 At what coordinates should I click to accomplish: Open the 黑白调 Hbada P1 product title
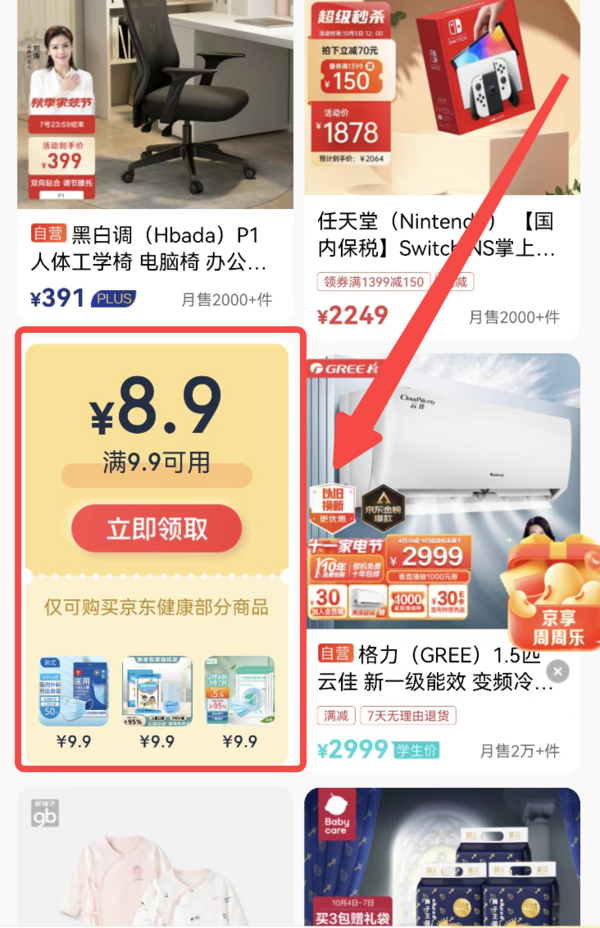pos(149,249)
